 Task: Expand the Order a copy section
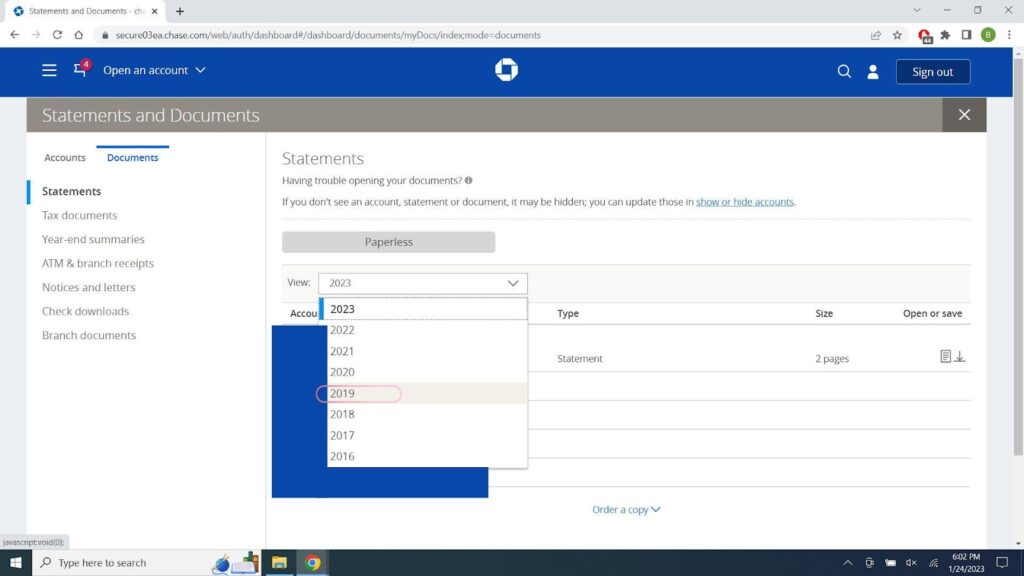pos(626,509)
